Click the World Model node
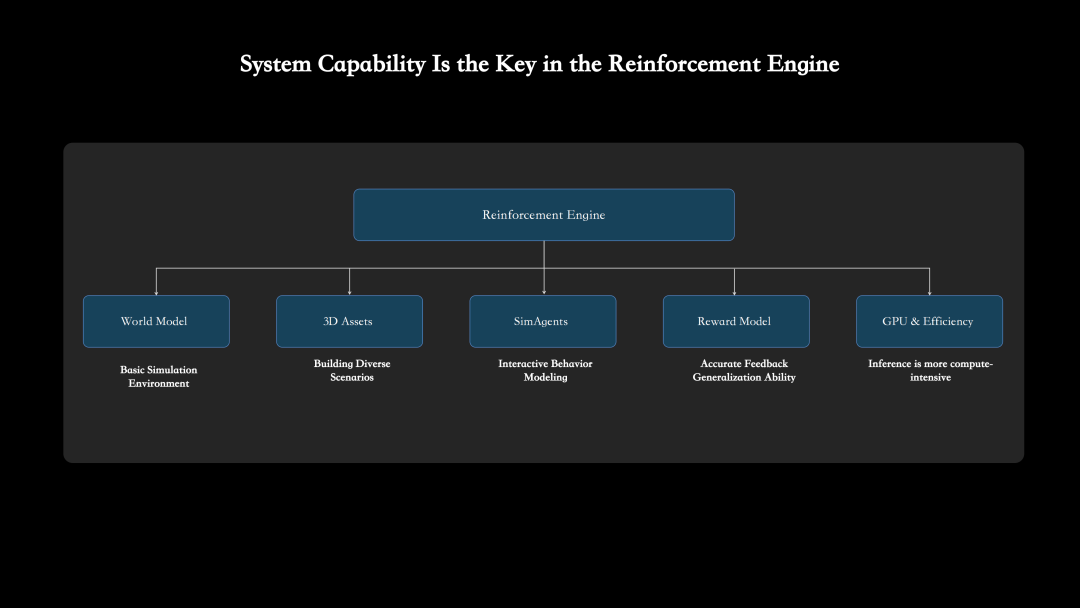The width and height of the screenshot is (1080, 608). (x=156, y=322)
